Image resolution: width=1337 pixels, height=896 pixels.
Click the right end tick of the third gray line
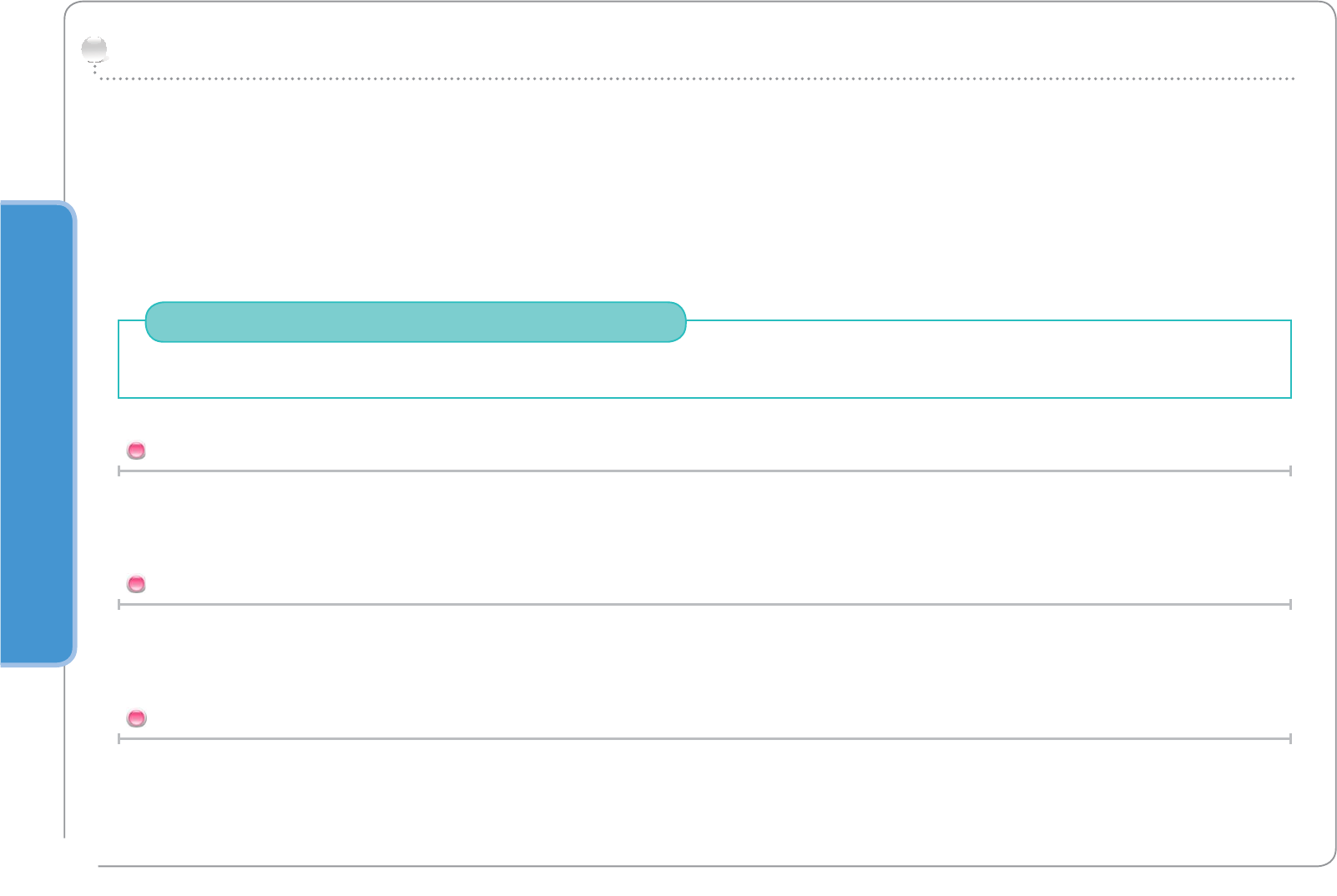click(x=1290, y=738)
